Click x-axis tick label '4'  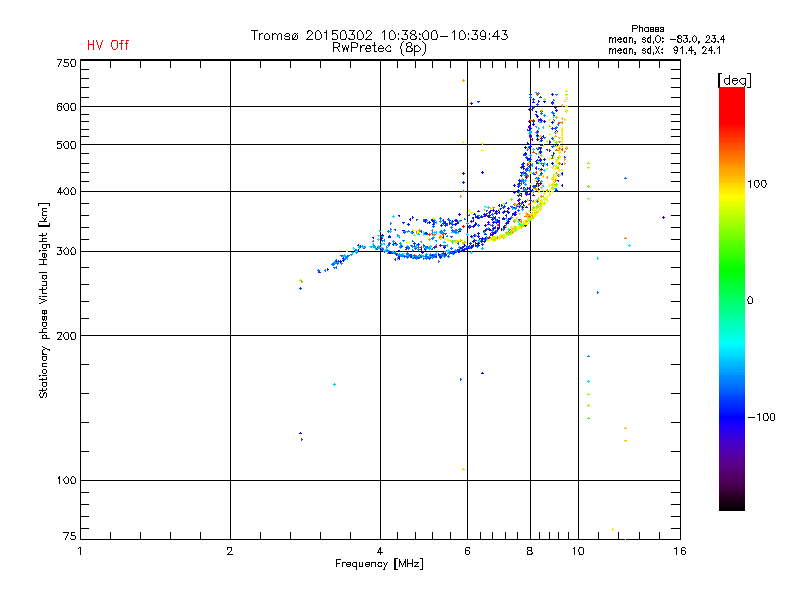tap(380, 551)
